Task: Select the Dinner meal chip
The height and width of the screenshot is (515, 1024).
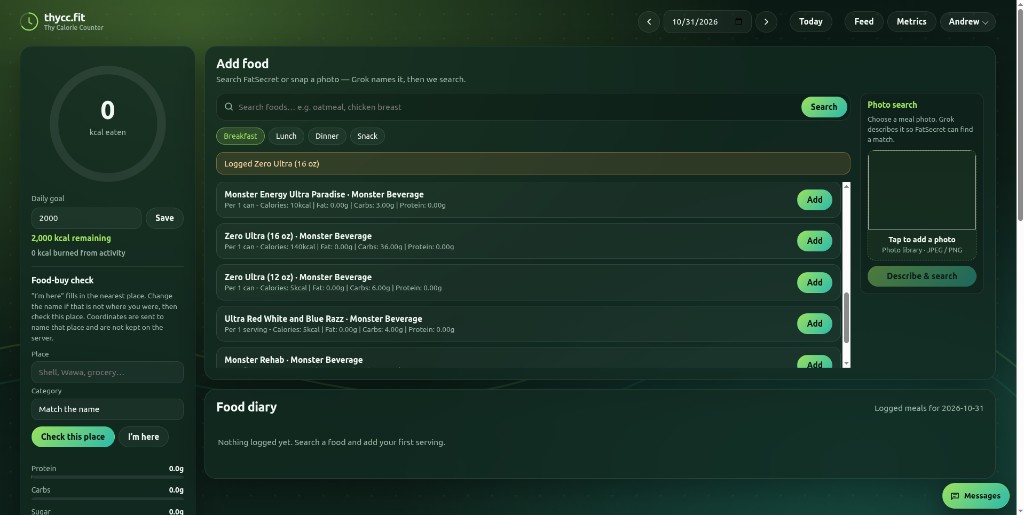Action: point(327,136)
